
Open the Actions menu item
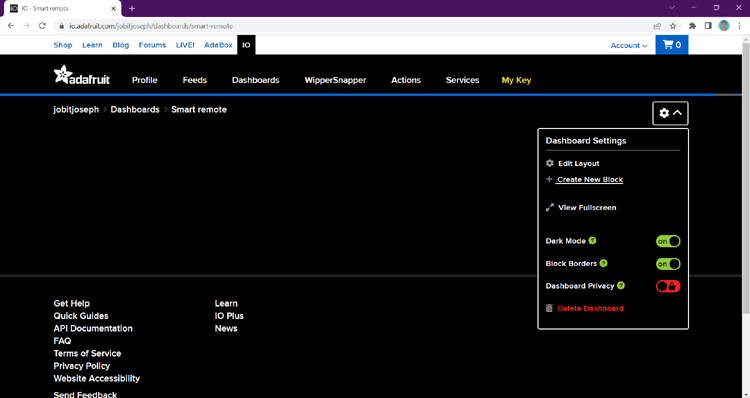[406, 80]
